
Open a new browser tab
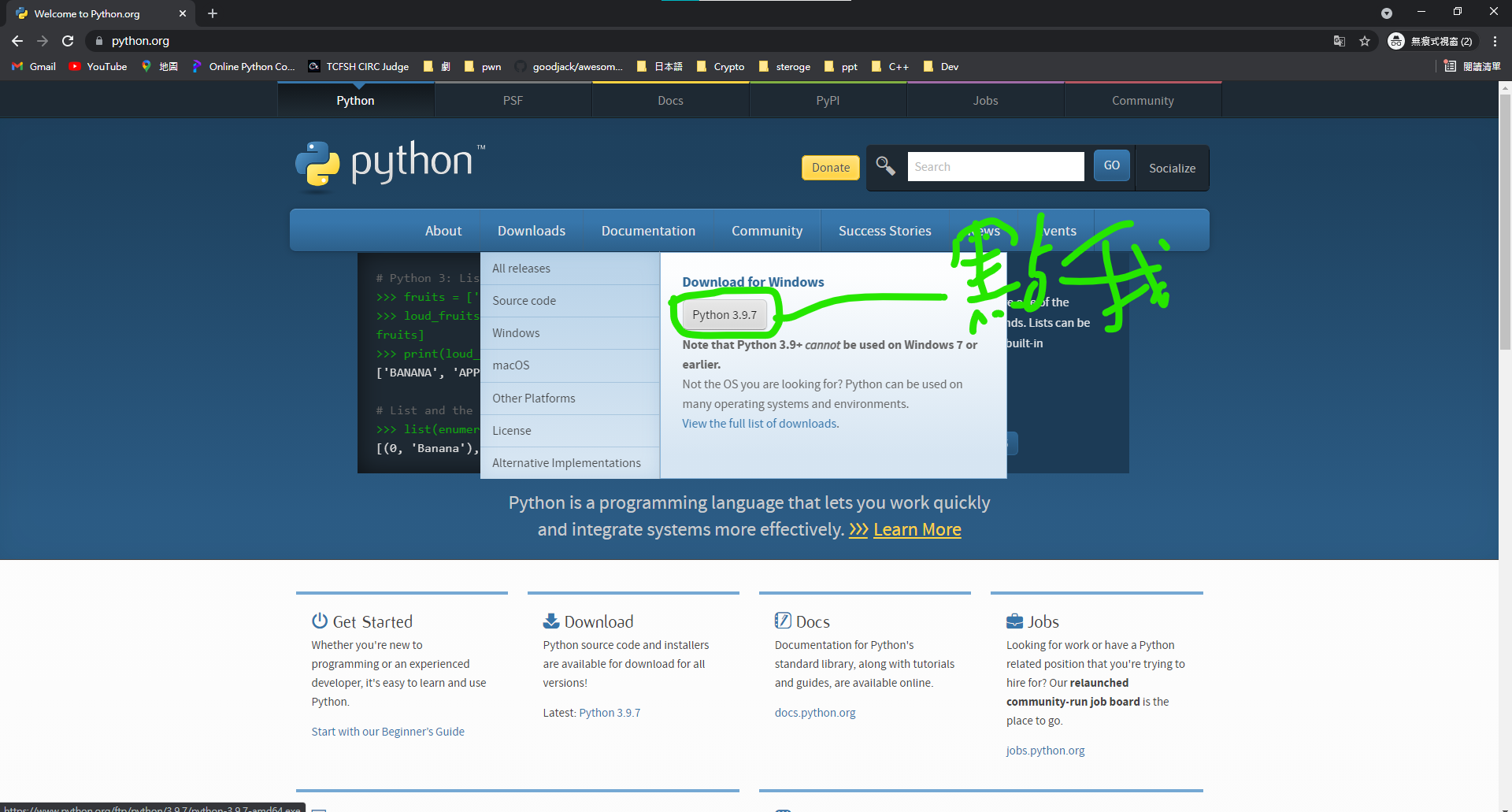pos(213,13)
